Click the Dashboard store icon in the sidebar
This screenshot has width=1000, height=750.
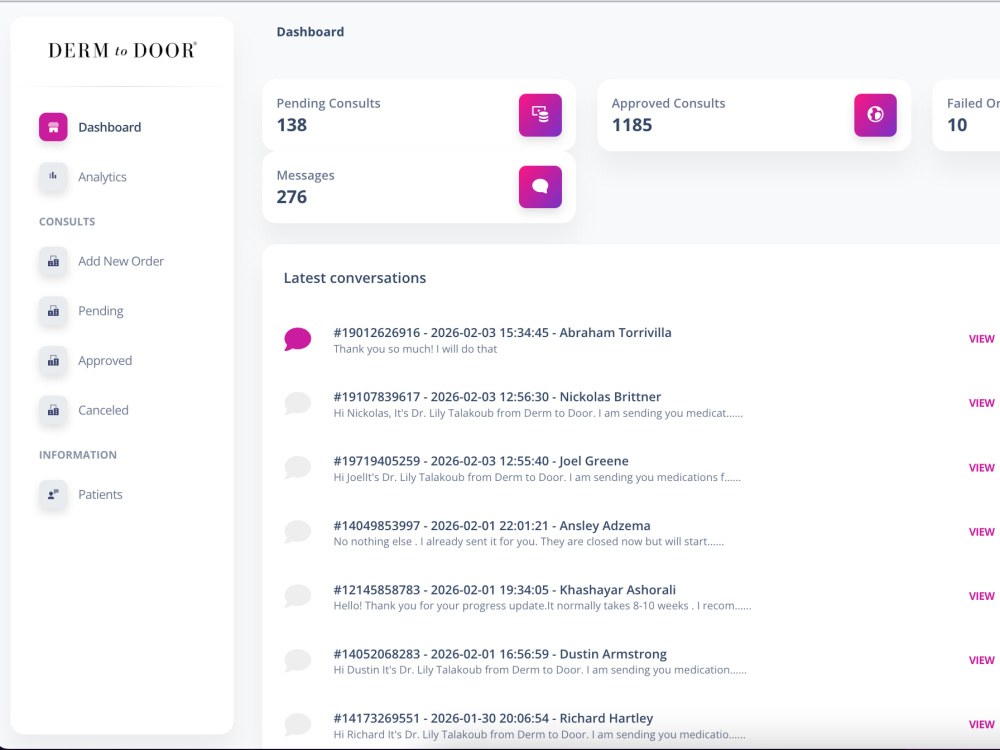point(53,127)
